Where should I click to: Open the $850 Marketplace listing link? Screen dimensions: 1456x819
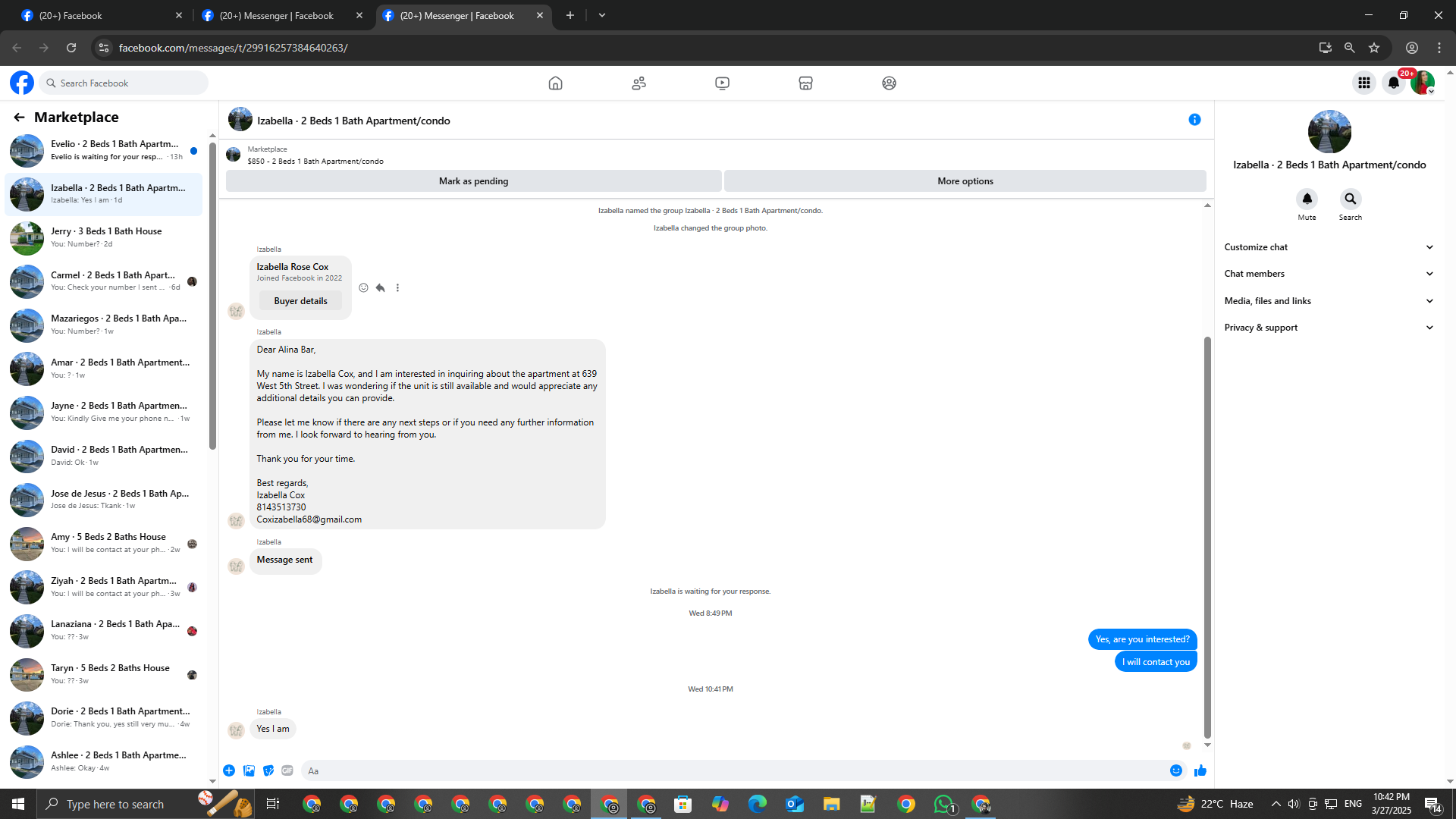tap(315, 162)
